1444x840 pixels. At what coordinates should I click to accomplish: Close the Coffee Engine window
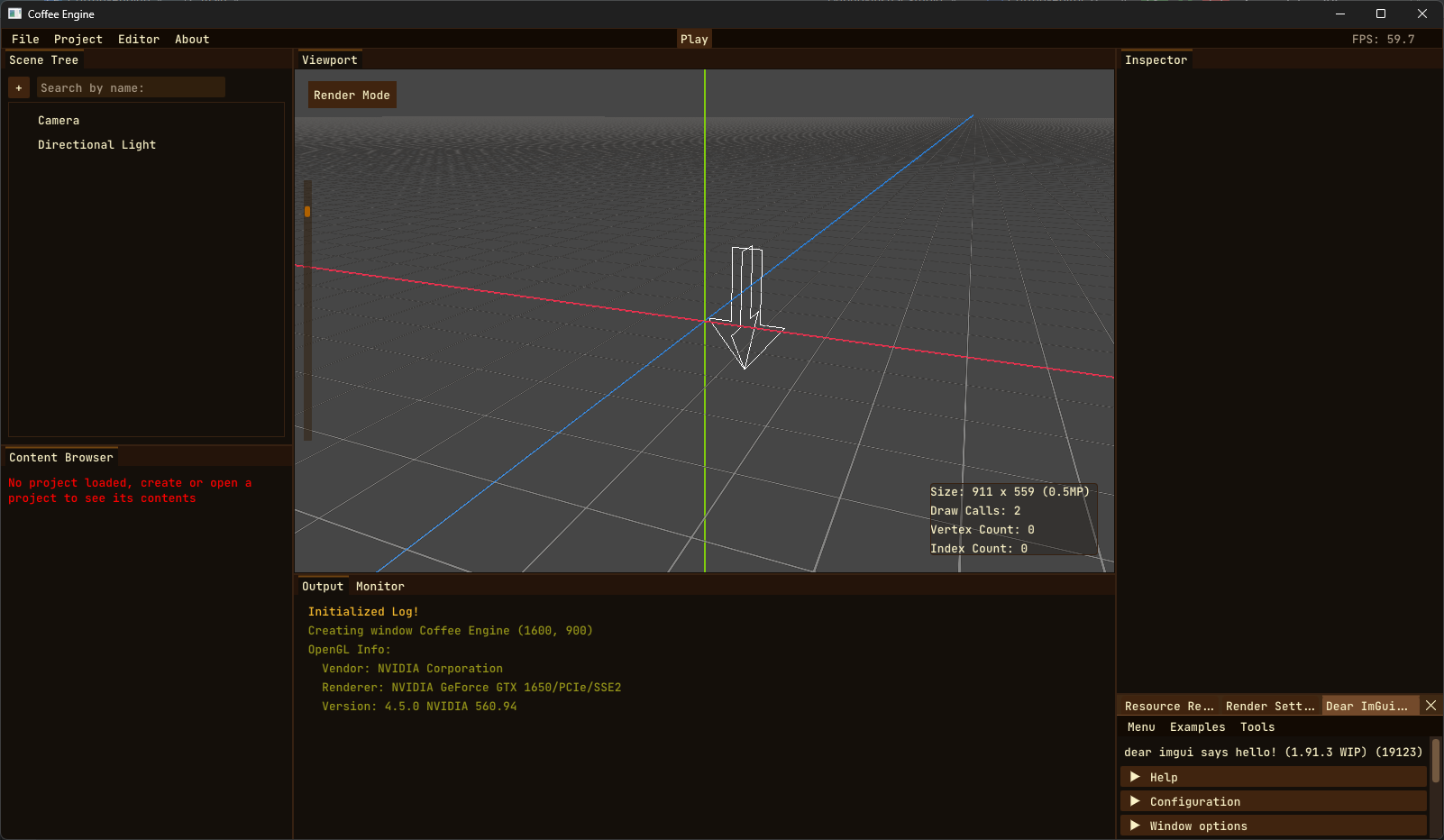(1422, 14)
